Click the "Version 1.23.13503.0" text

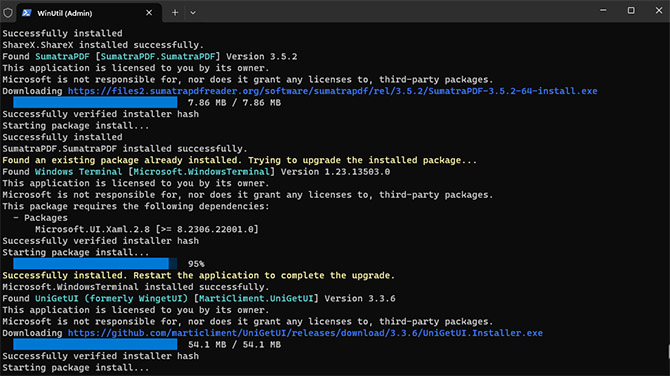tap(335, 172)
